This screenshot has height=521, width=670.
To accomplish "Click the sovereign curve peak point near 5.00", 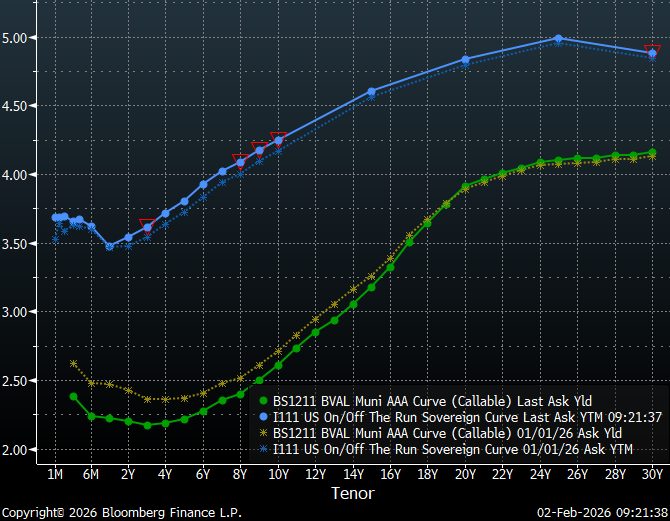I will tap(558, 39).
